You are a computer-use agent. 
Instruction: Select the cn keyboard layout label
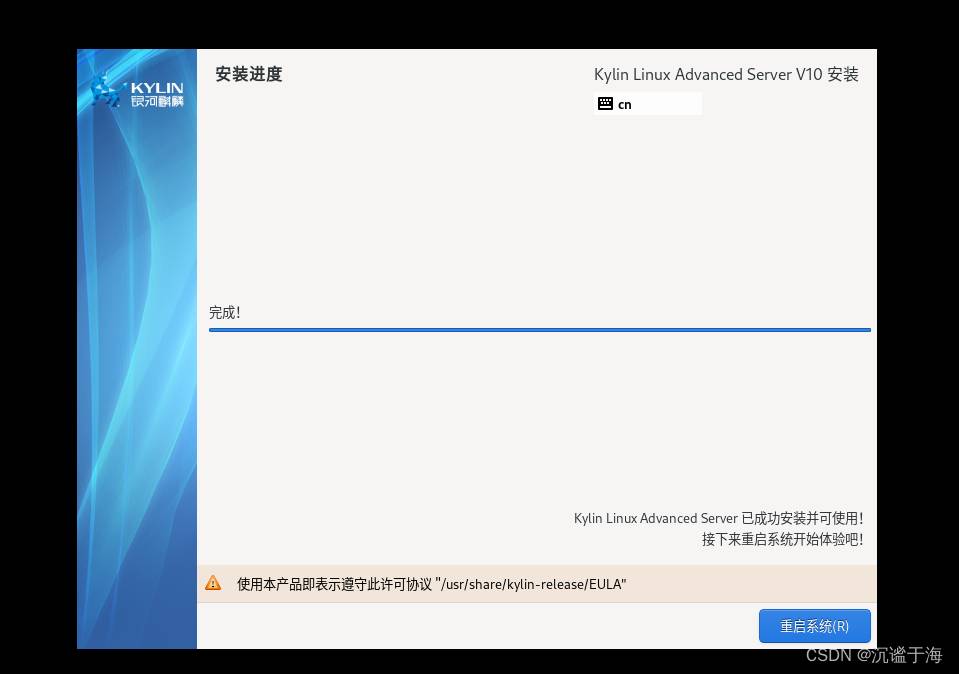coord(625,104)
